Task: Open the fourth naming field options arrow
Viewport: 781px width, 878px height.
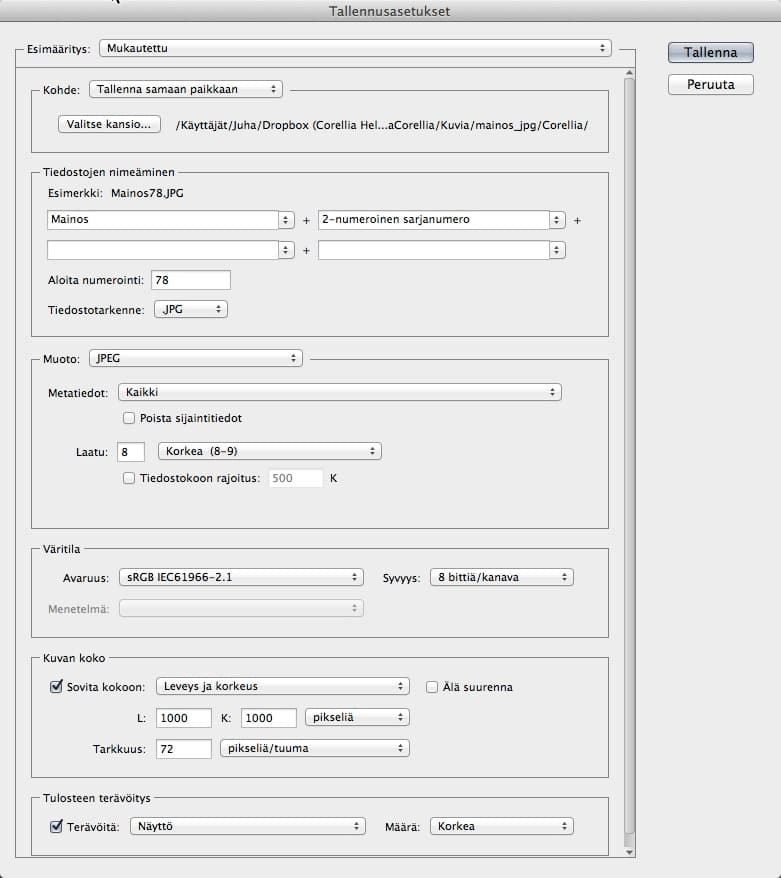Action: click(557, 250)
